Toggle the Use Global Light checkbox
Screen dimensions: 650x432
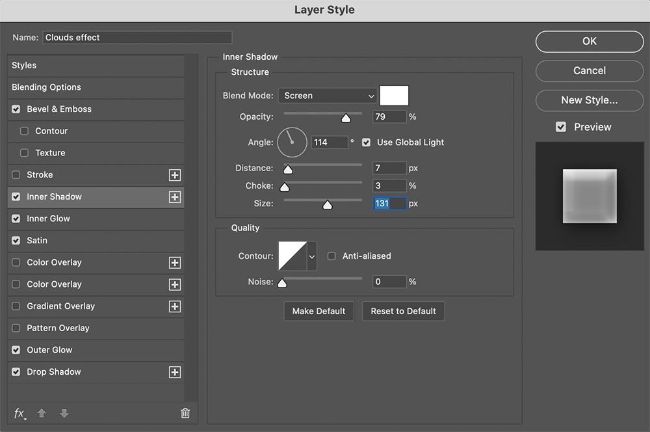pyautogui.click(x=366, y=142)
